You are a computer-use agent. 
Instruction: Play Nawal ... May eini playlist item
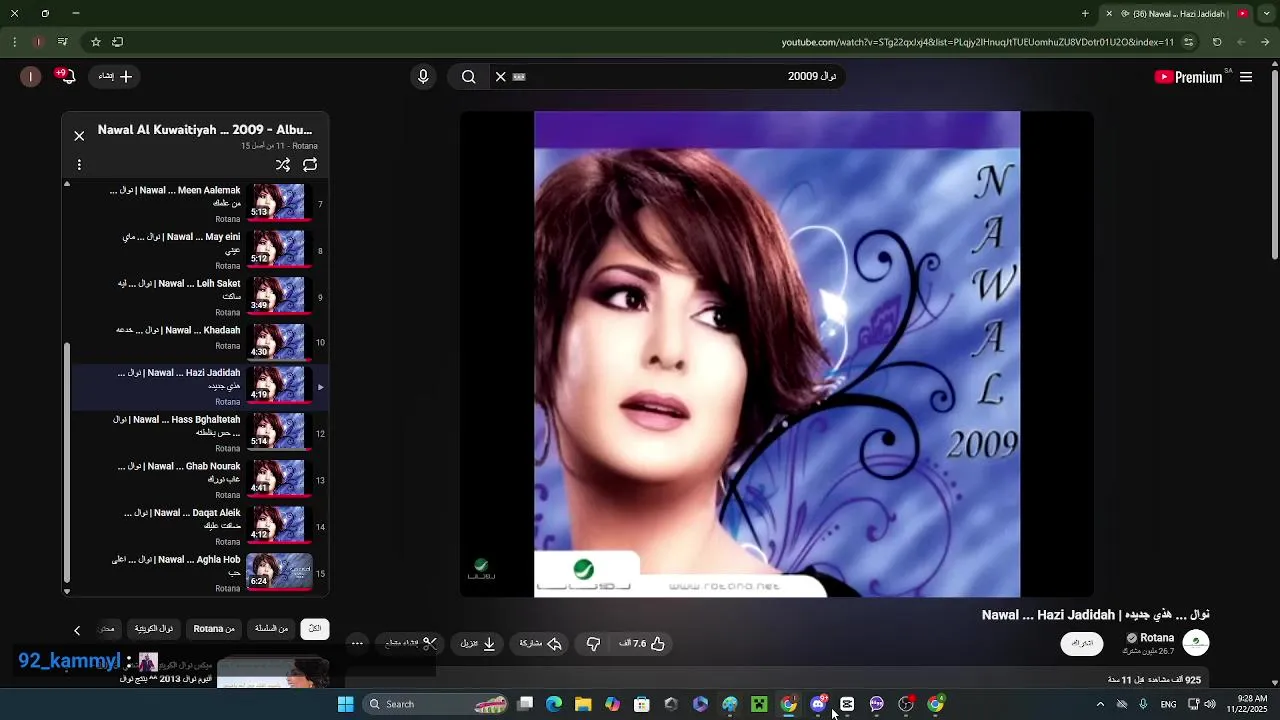(200, 251)
